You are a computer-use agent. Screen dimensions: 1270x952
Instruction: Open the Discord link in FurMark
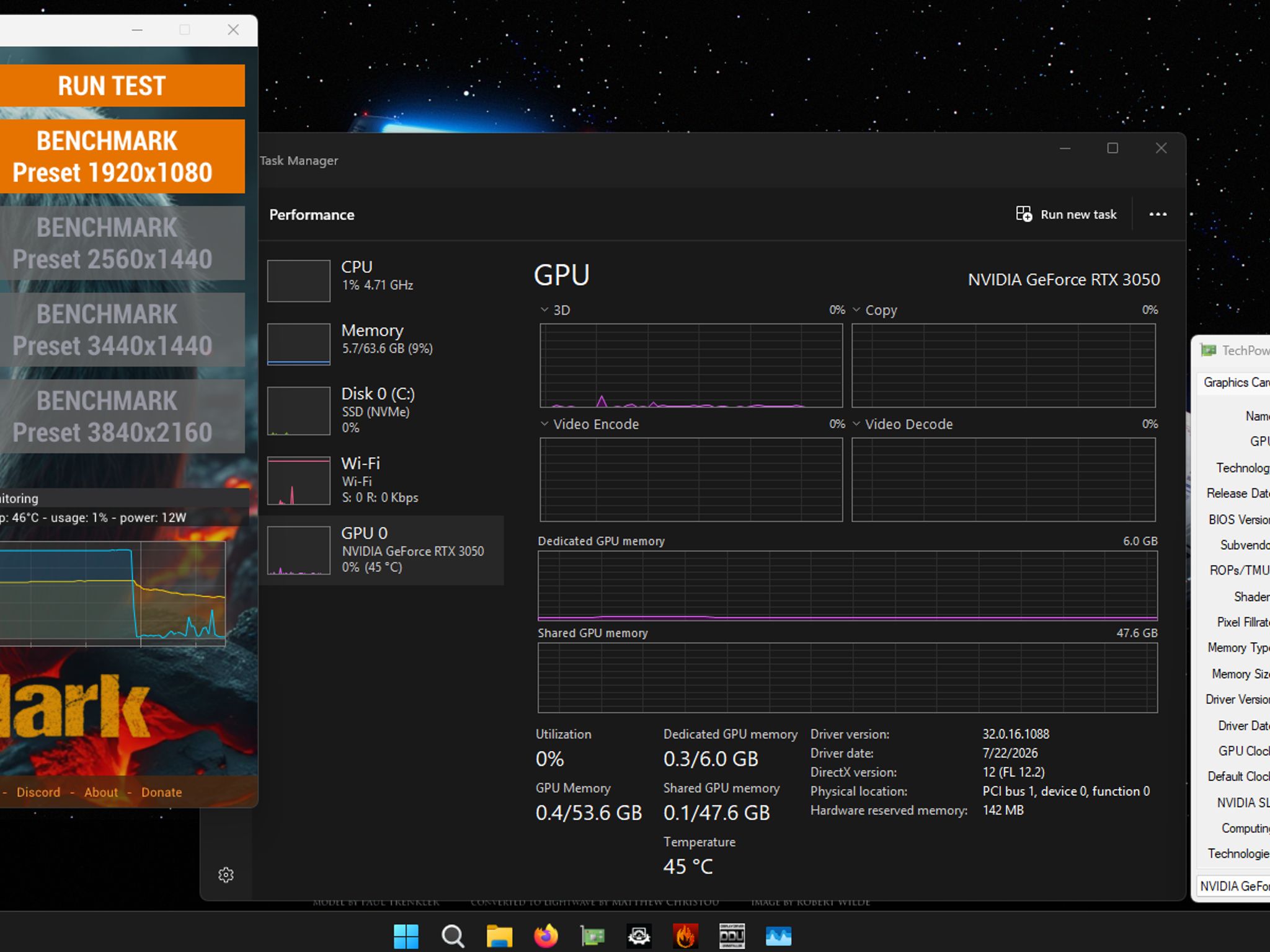pyautogui.click(x=38, y=792)
